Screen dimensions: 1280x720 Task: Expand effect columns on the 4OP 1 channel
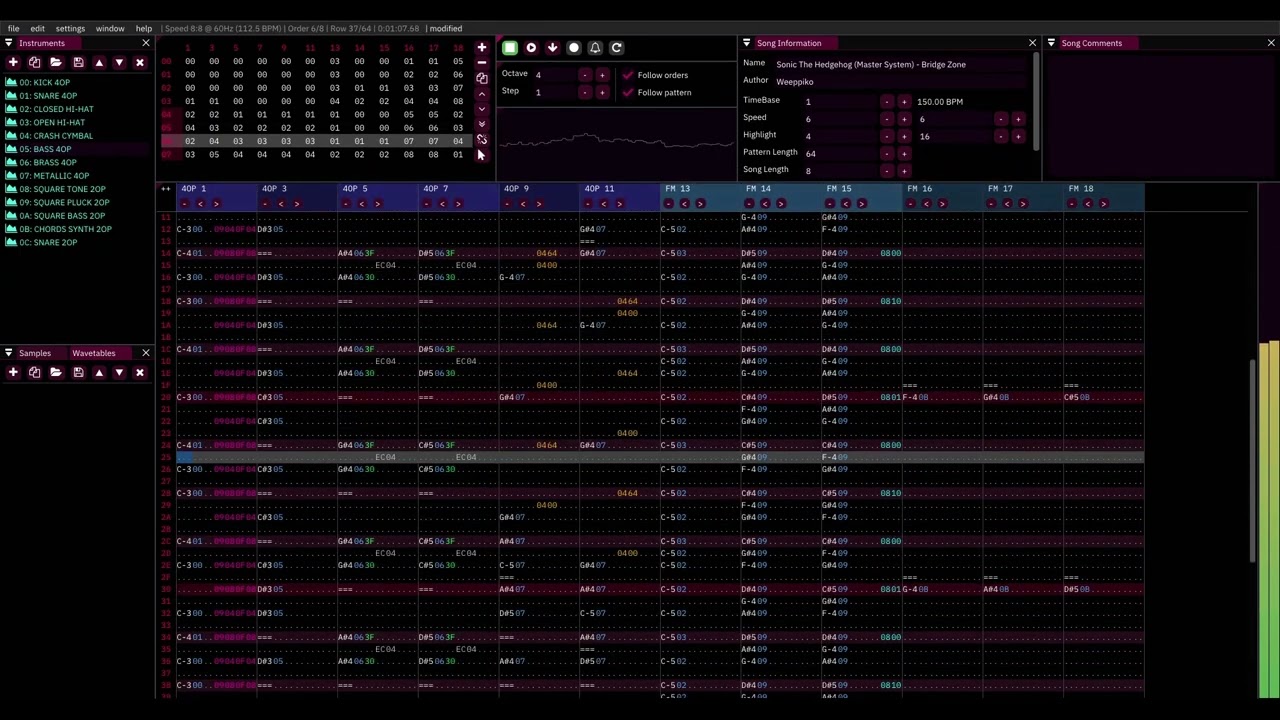(x=216, y=204)
